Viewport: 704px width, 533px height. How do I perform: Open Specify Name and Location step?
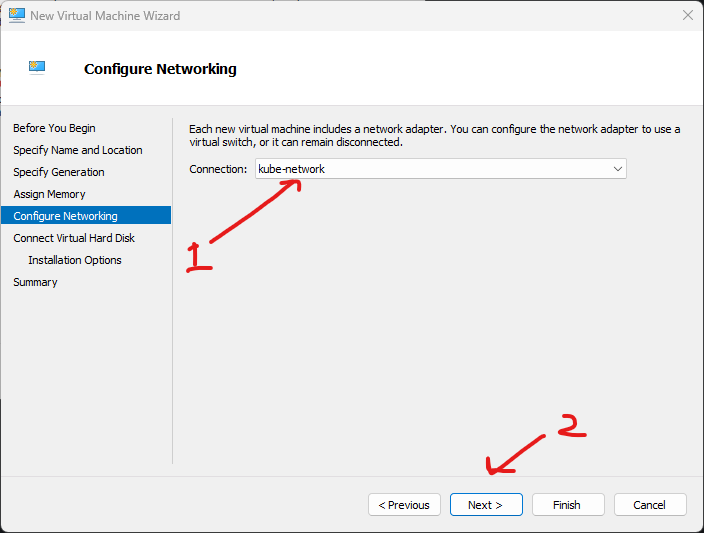[78, 150]
